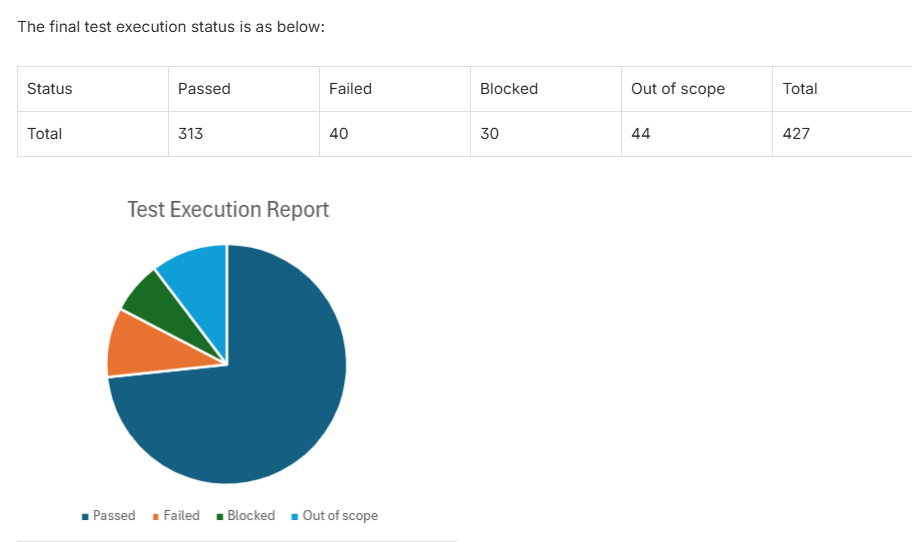Click the cell containing 44
The height and width of the screenshot is (542, 912).
[x=641, y=134]
